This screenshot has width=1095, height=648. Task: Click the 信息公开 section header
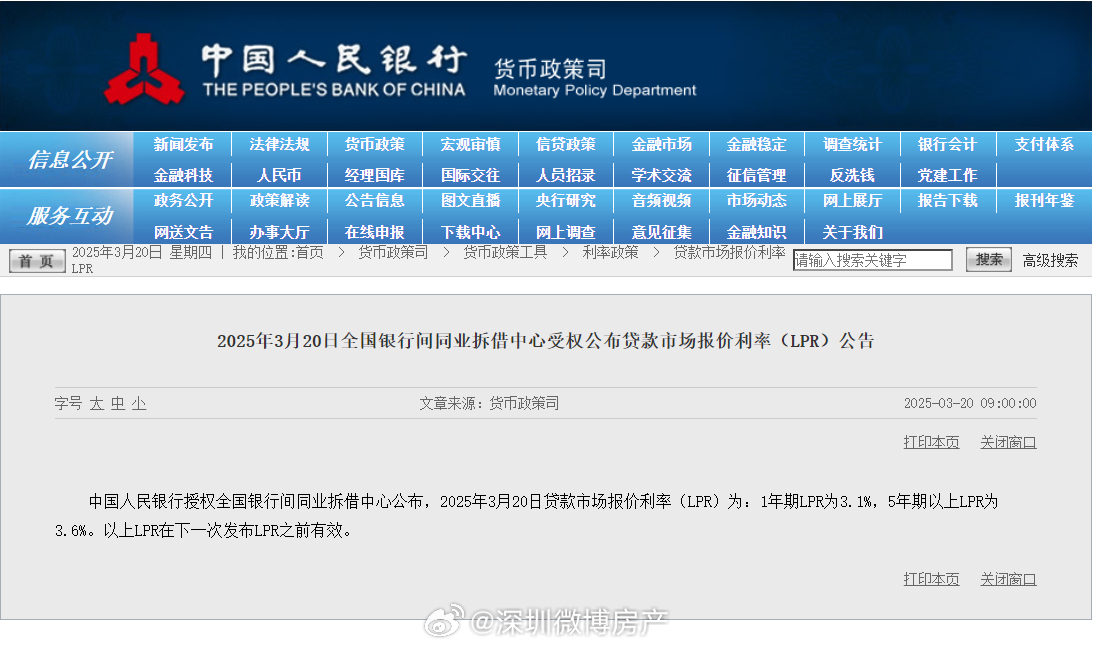pyautogui.click(x=69, y=160)
